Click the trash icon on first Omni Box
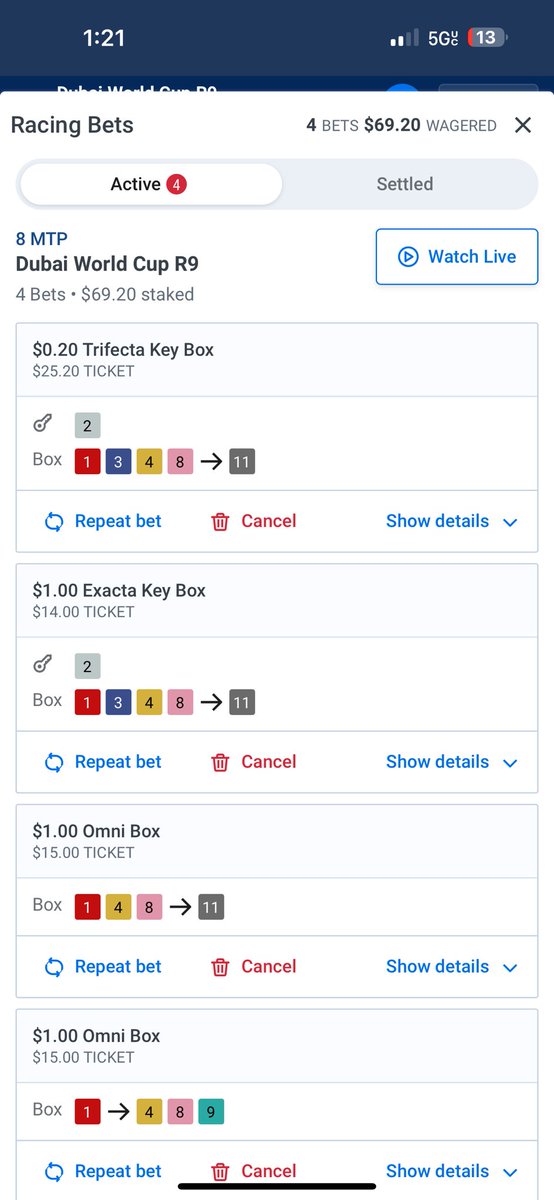Image resolution: width=554 pixels, height=1200 pixels. click(220, 968)
